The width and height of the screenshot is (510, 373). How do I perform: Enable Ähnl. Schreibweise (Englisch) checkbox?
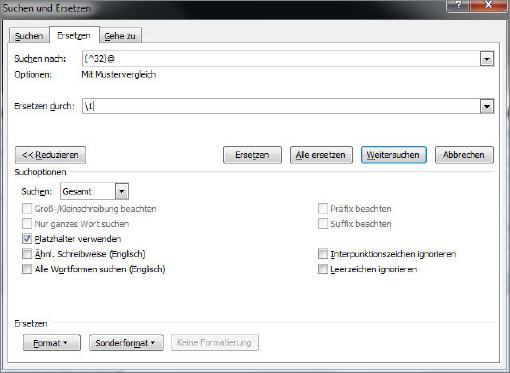[x=27, y=254]
